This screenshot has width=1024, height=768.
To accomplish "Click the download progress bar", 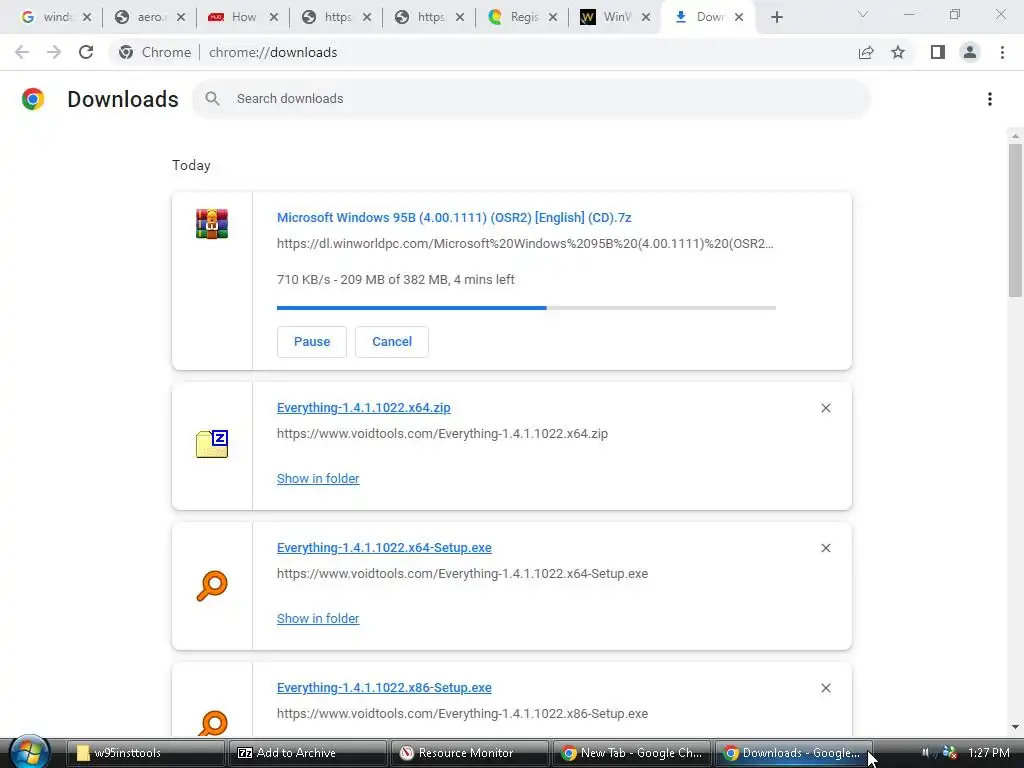I will point(526,308).
